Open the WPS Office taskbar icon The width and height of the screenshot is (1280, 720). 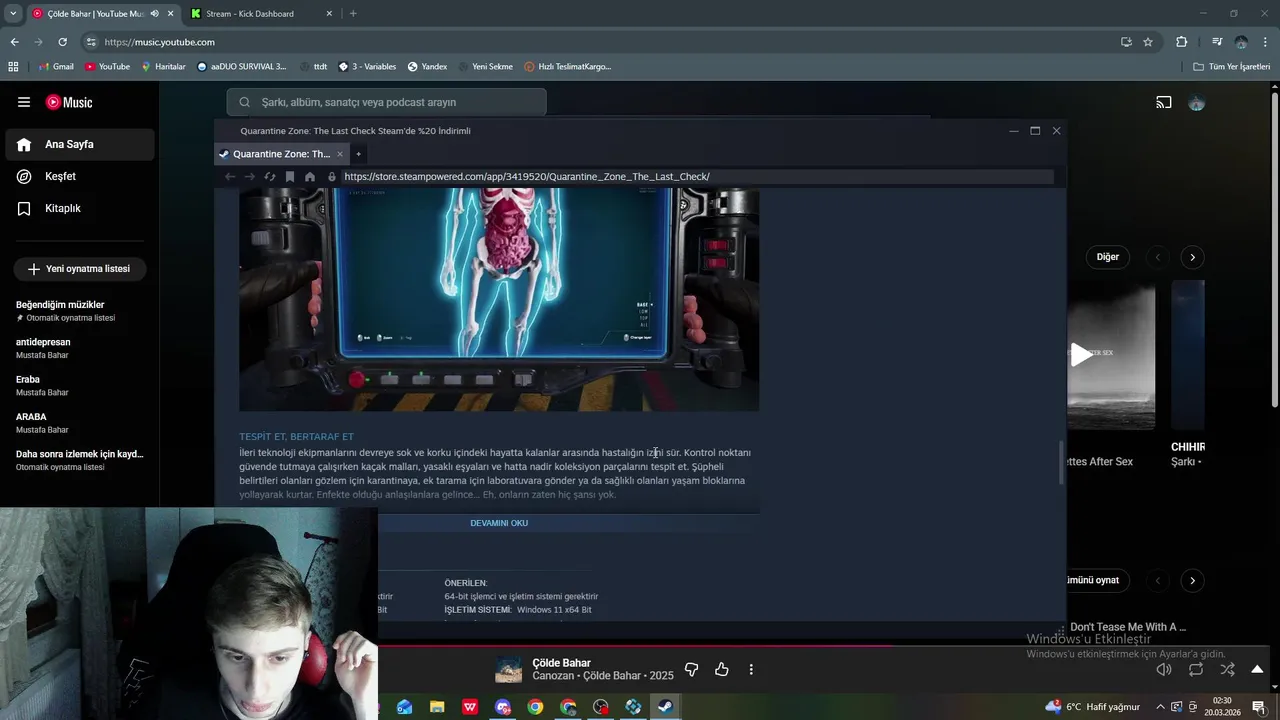point(470,707)
